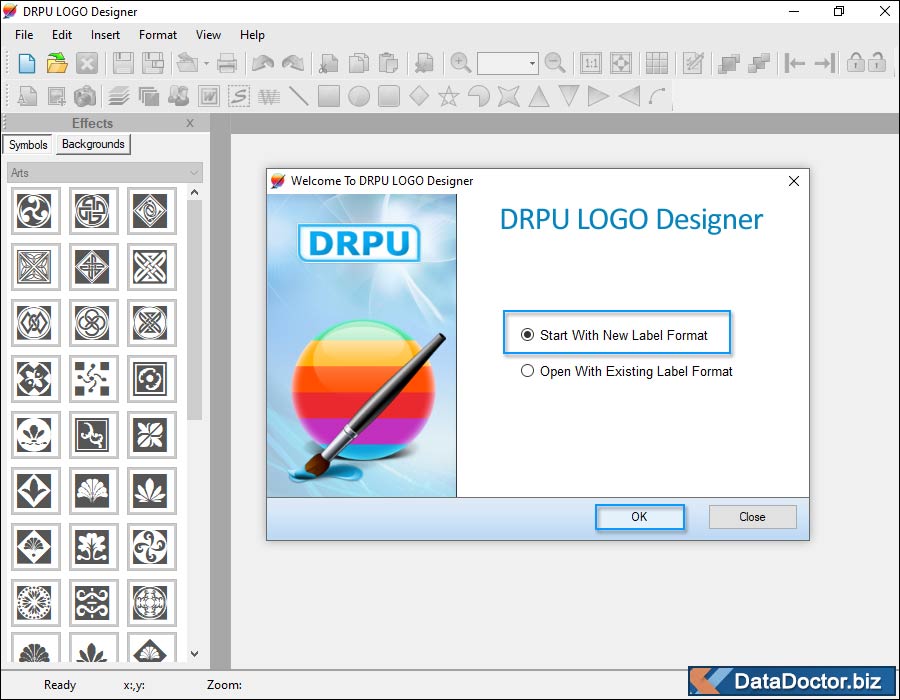Click the stacked layers icon
900x700 pixels.
point(119,96)
